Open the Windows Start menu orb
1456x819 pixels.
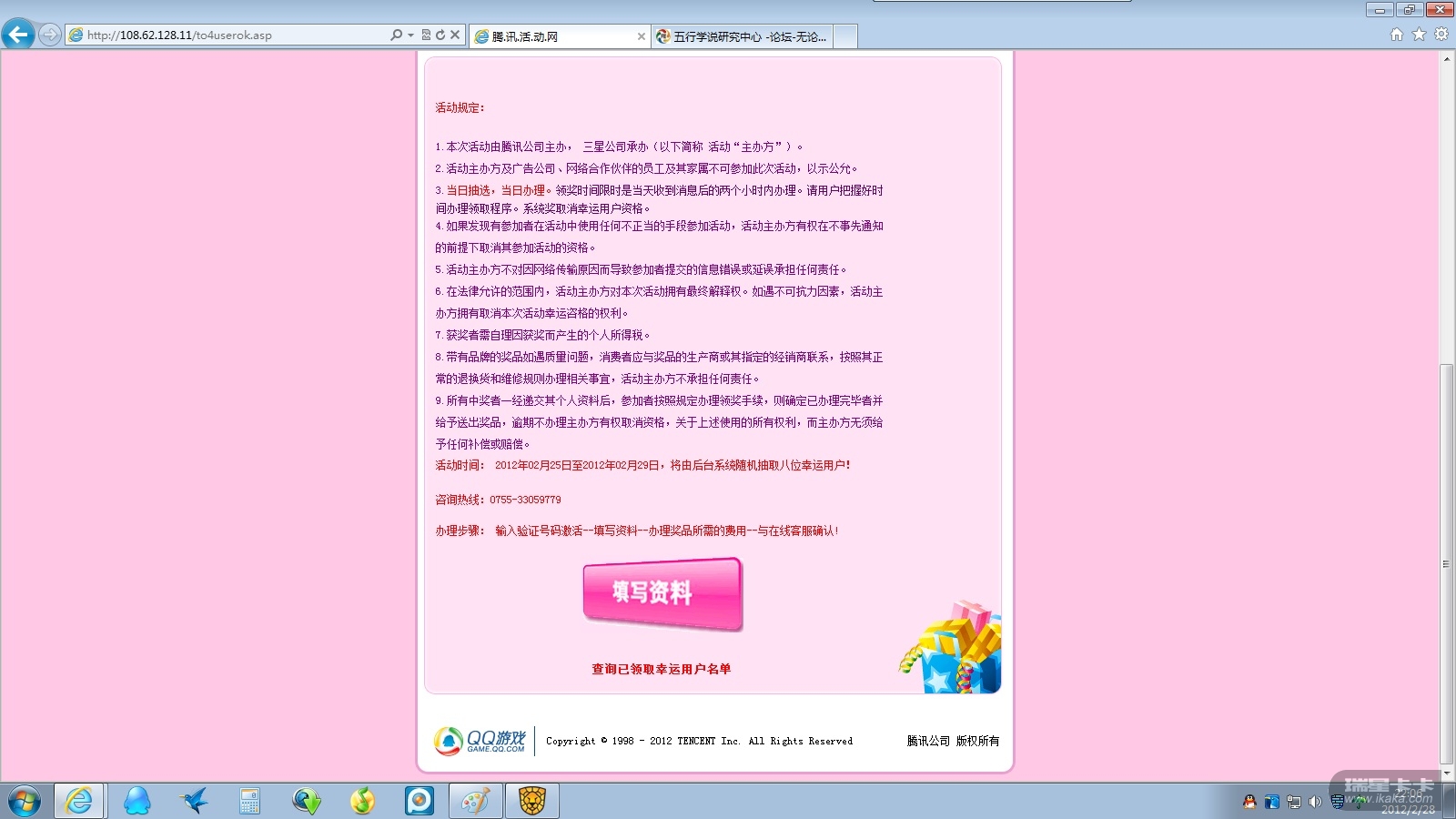(24, 801)
